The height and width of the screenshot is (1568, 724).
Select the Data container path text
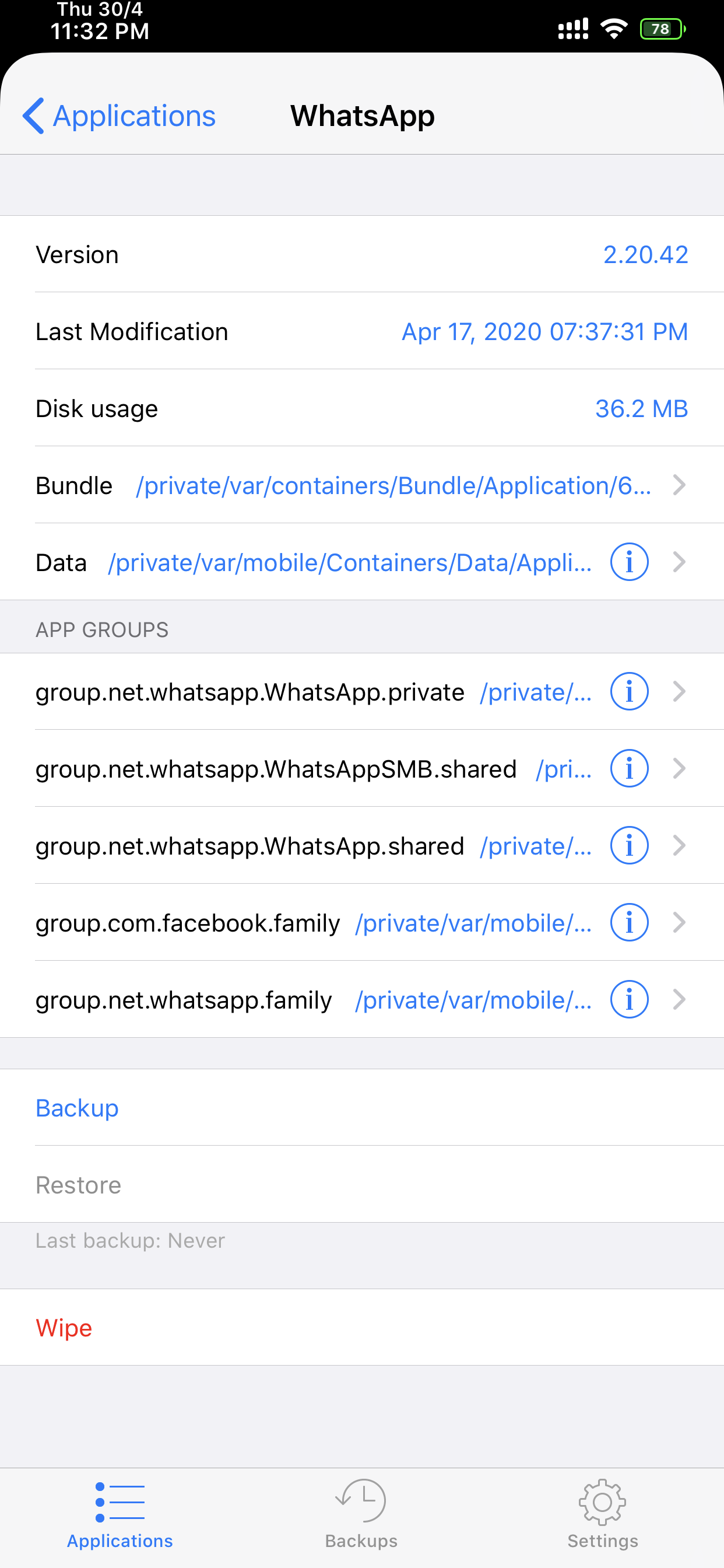pyautogui.click(x=350, y=562)
